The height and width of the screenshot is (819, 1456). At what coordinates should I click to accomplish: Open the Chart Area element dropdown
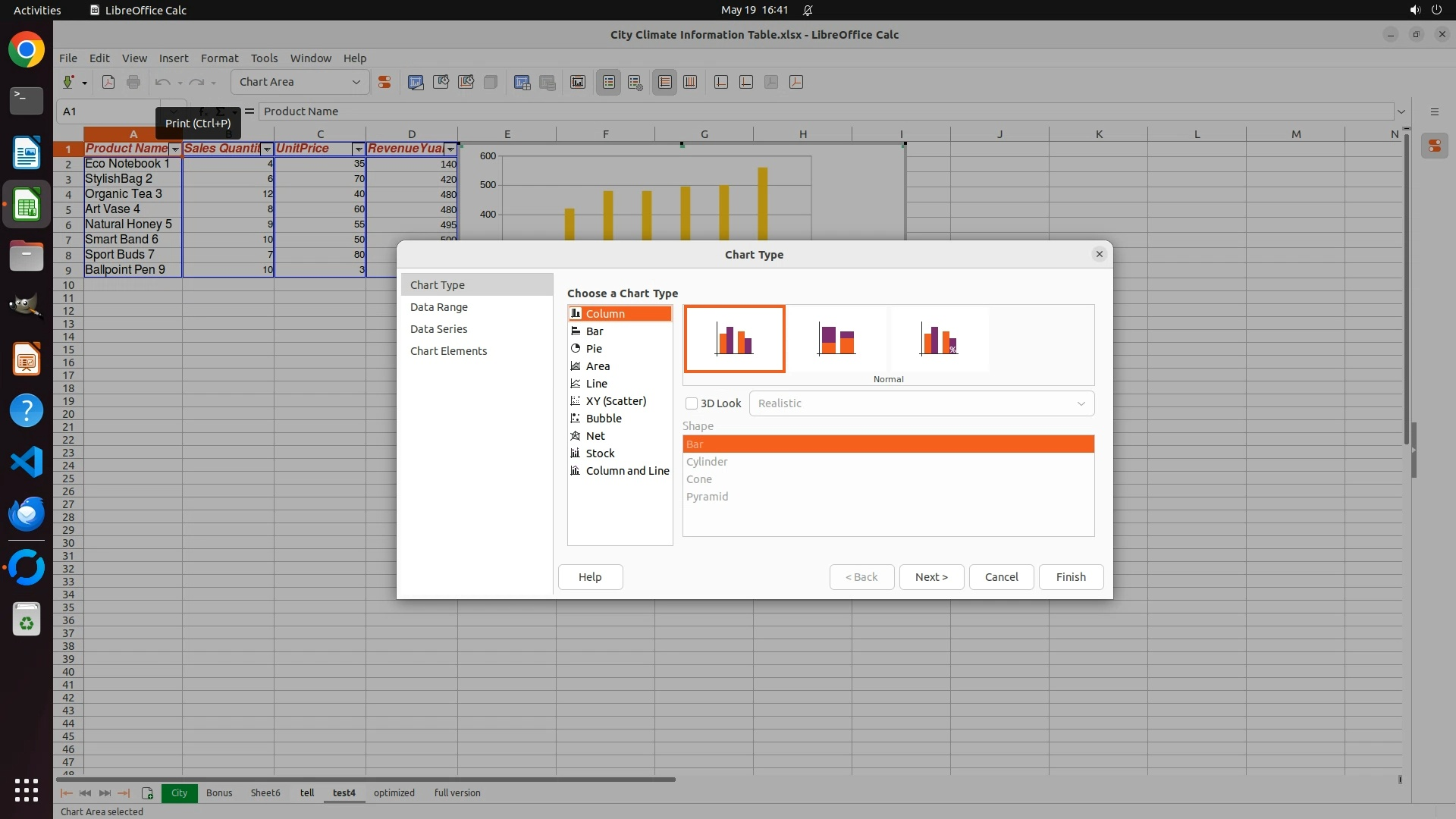coord(356,82)
